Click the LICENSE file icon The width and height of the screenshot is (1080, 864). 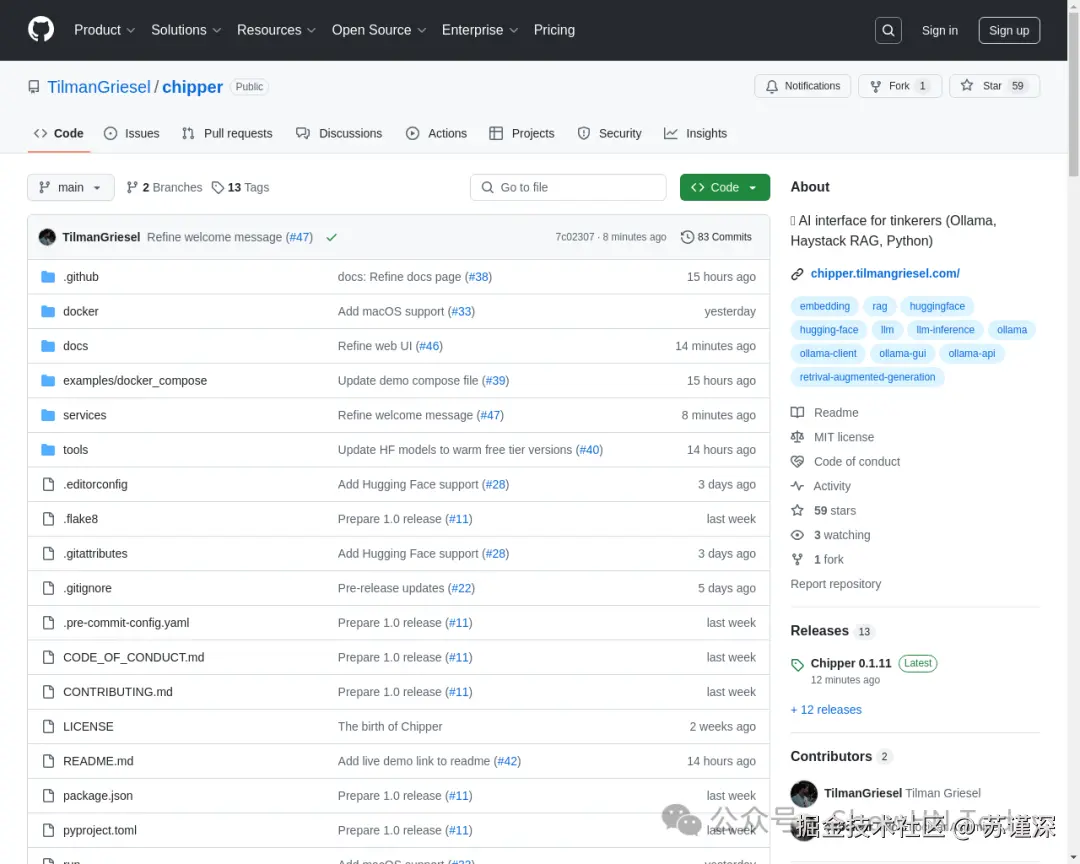pos(48,726)
